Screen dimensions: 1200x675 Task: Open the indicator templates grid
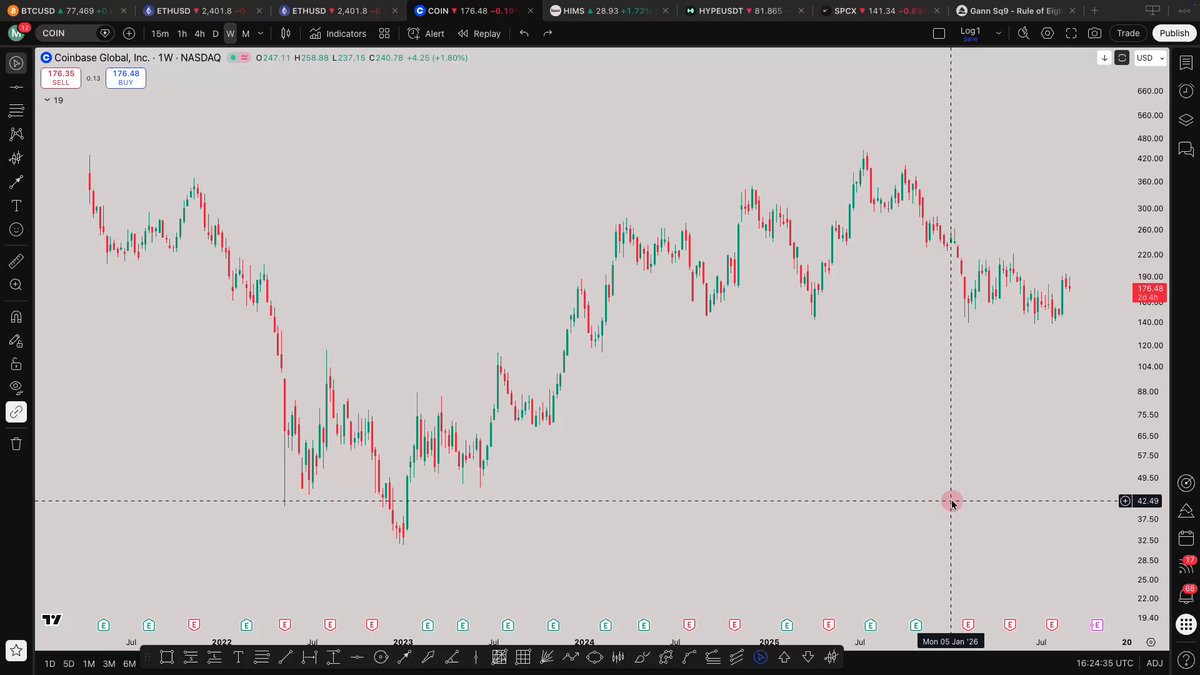tap(384, 33)
